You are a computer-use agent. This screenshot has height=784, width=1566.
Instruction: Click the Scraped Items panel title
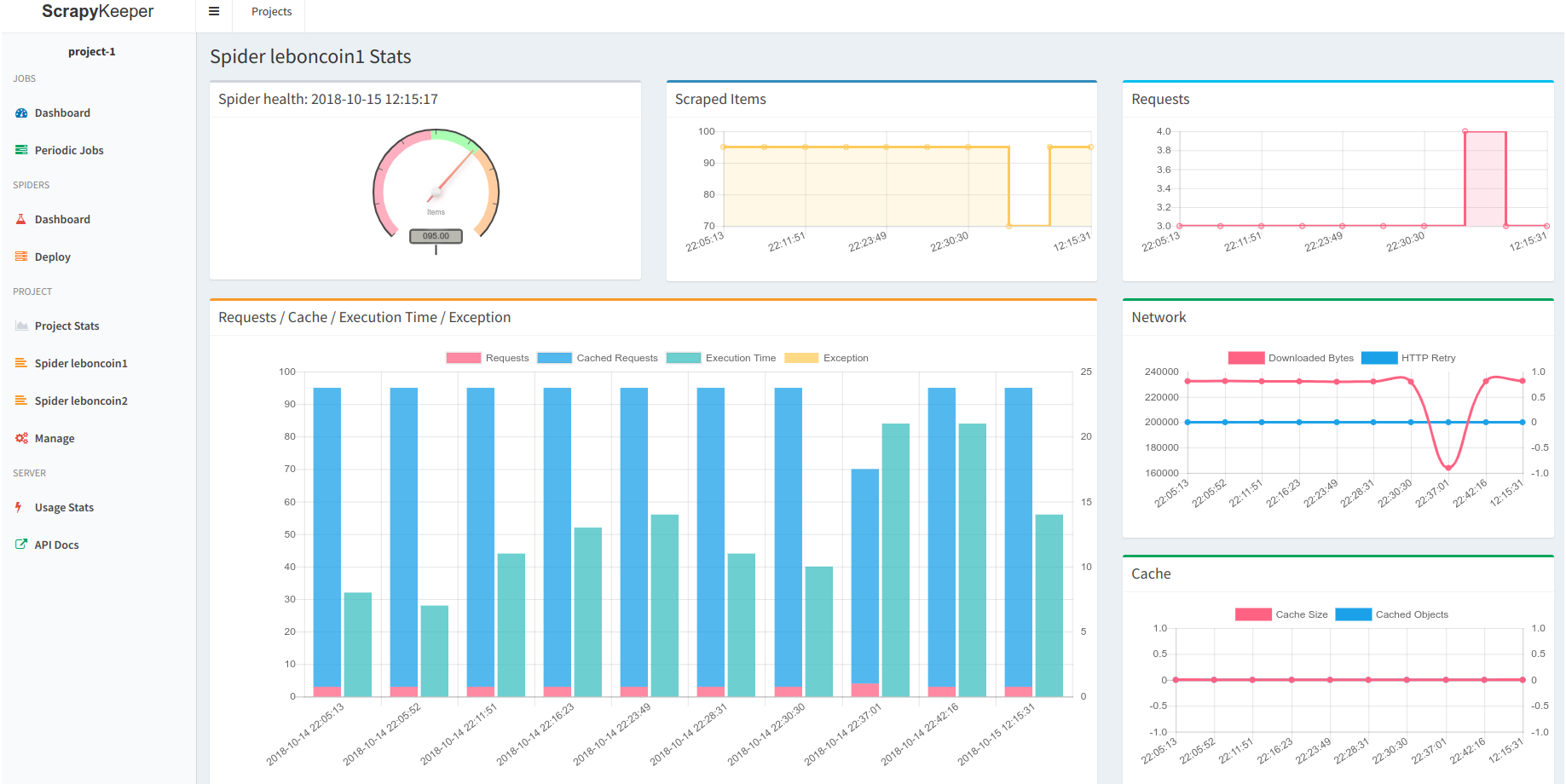coord(720,100)
